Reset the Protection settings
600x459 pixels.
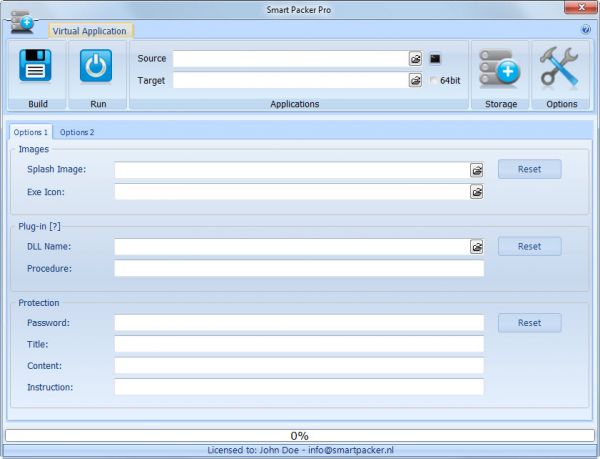[530, 323]
